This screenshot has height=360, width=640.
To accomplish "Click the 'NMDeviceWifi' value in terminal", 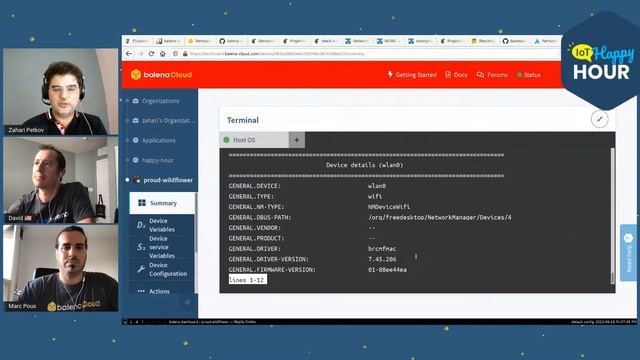I will (x=389, y=207).
